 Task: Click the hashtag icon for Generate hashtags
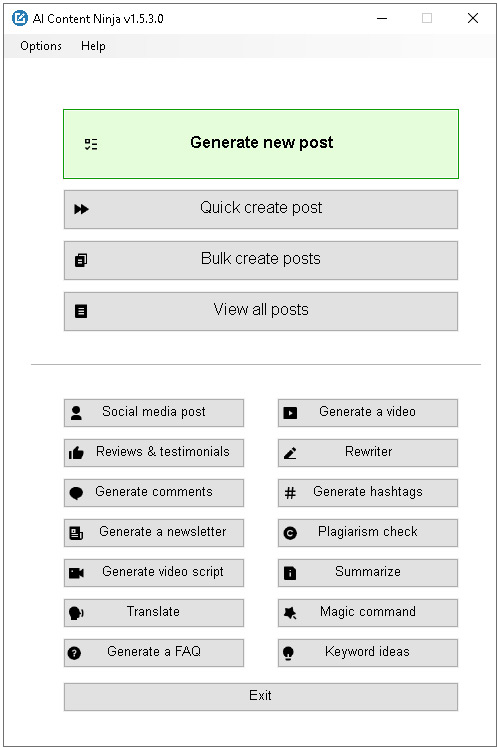(290, 493)
